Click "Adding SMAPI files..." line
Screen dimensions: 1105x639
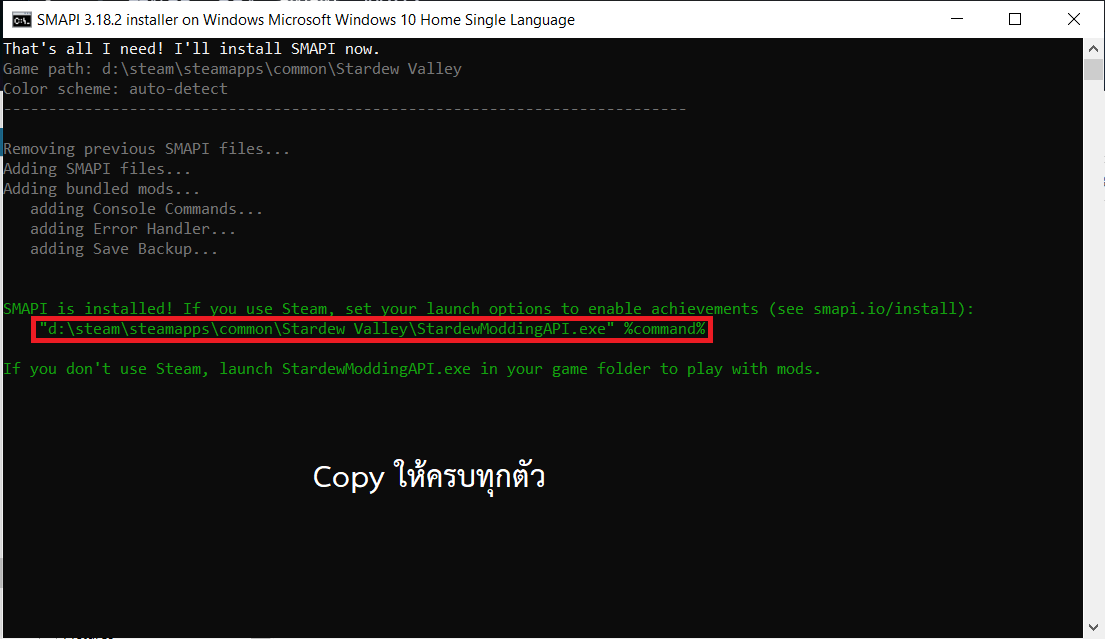(97, 168)
